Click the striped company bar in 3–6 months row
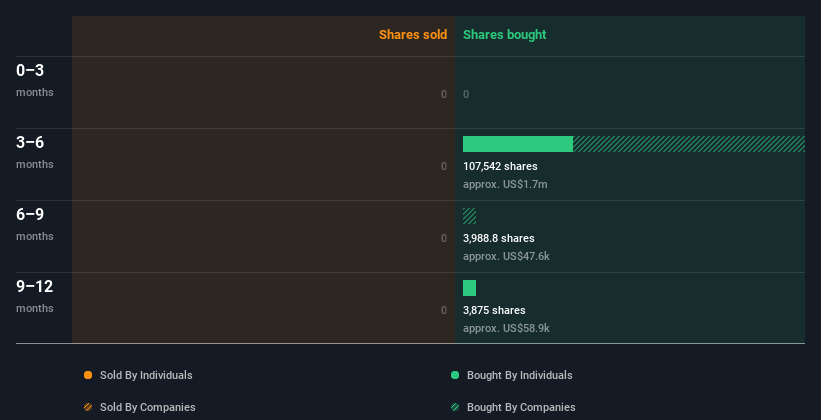Screen dimensions: 821x420 (x=689, y=144)
